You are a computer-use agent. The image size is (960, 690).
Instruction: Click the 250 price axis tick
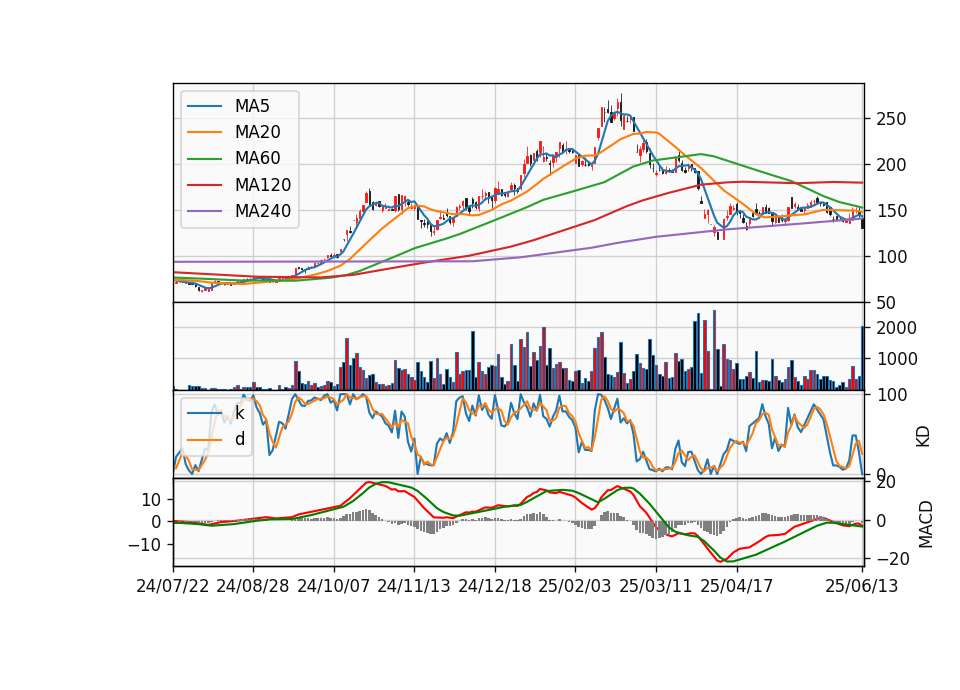[891, 119]
